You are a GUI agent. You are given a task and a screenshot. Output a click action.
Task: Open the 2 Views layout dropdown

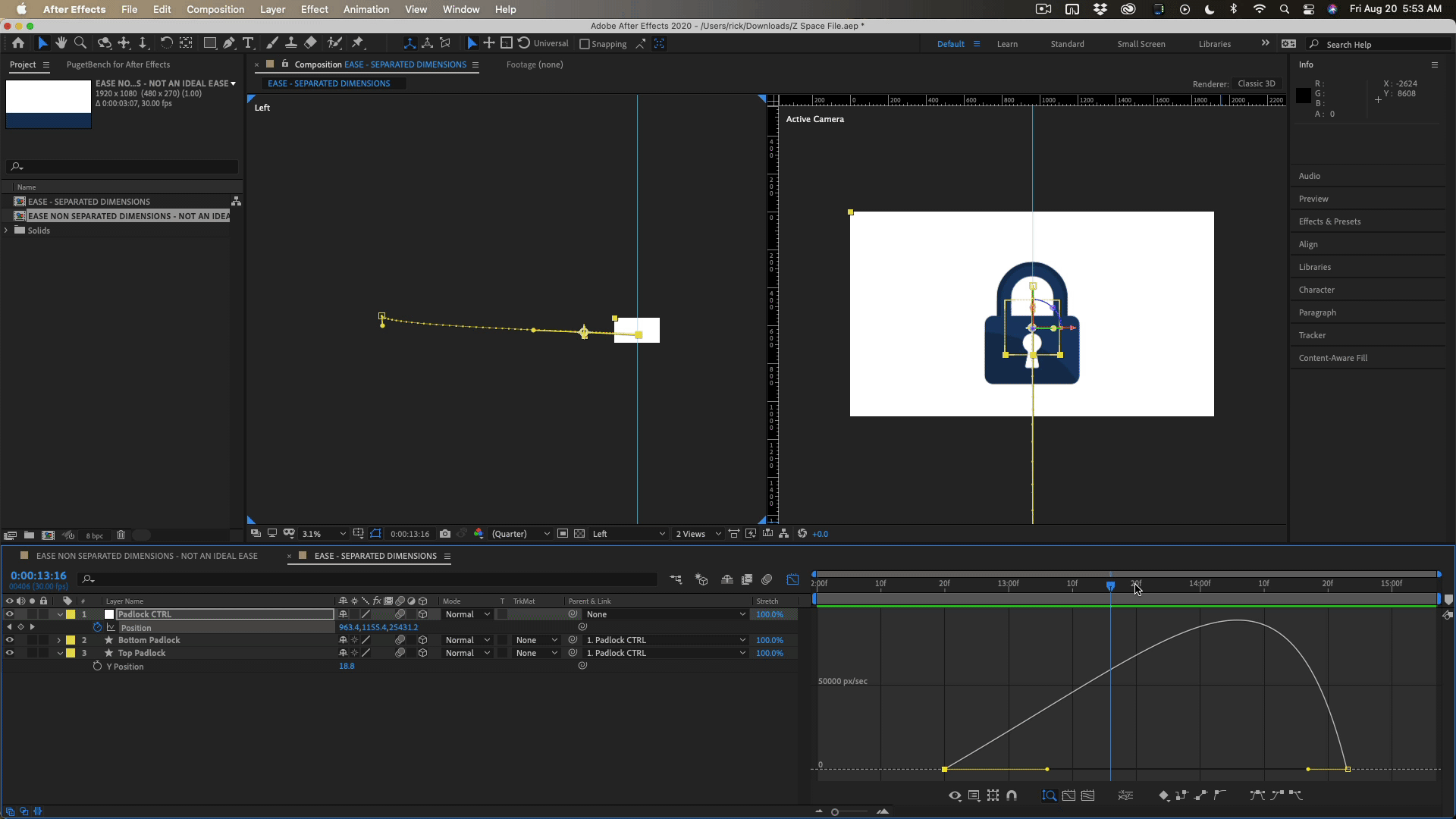[x=698, y=534]
